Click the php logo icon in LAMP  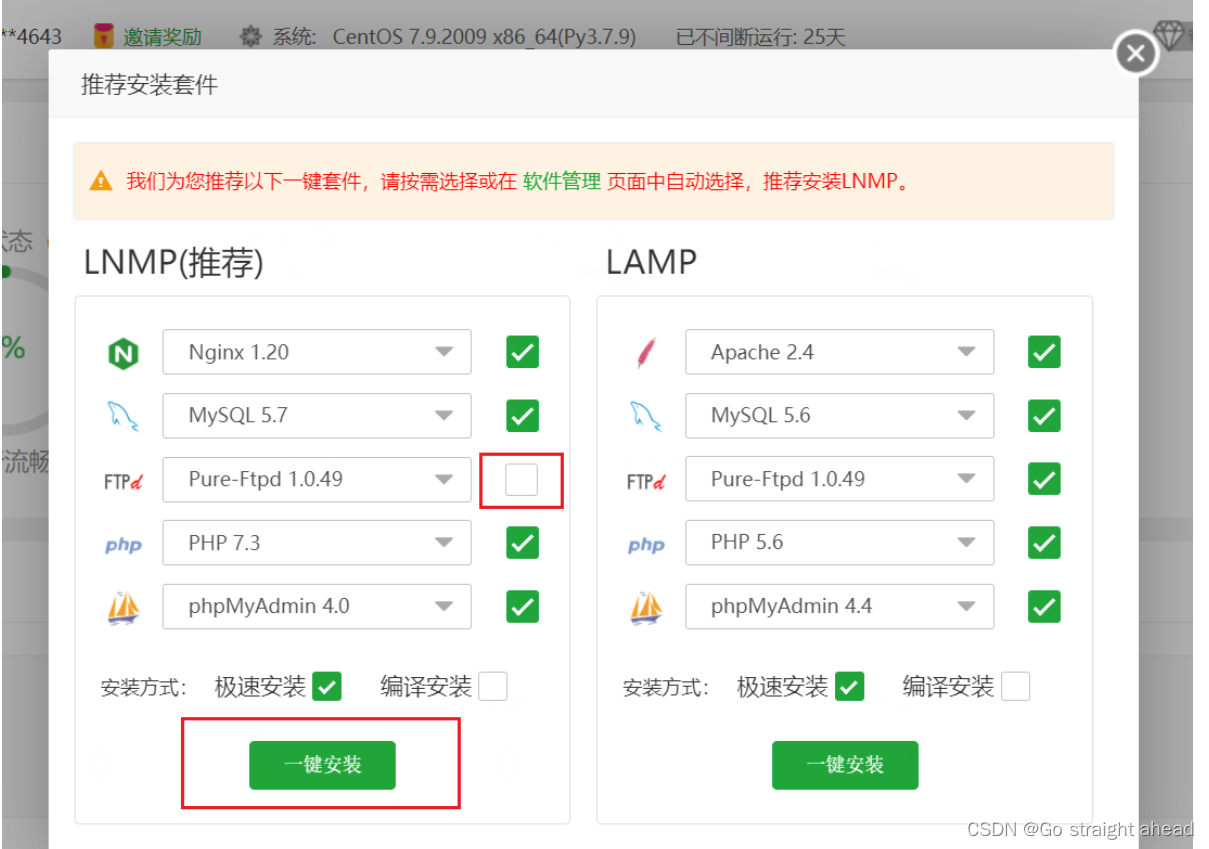point(646,545)
